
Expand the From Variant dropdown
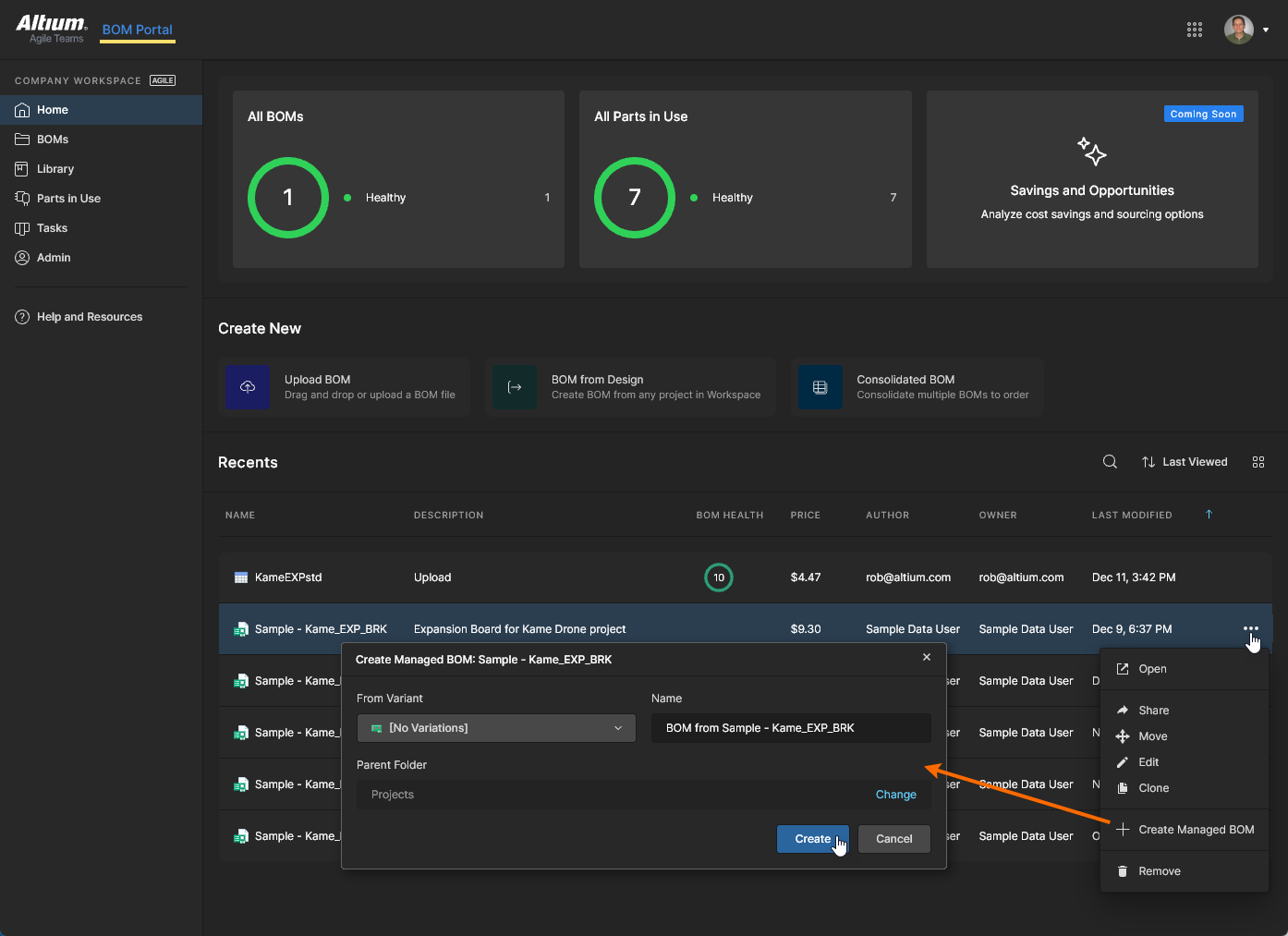click(496, 728)
